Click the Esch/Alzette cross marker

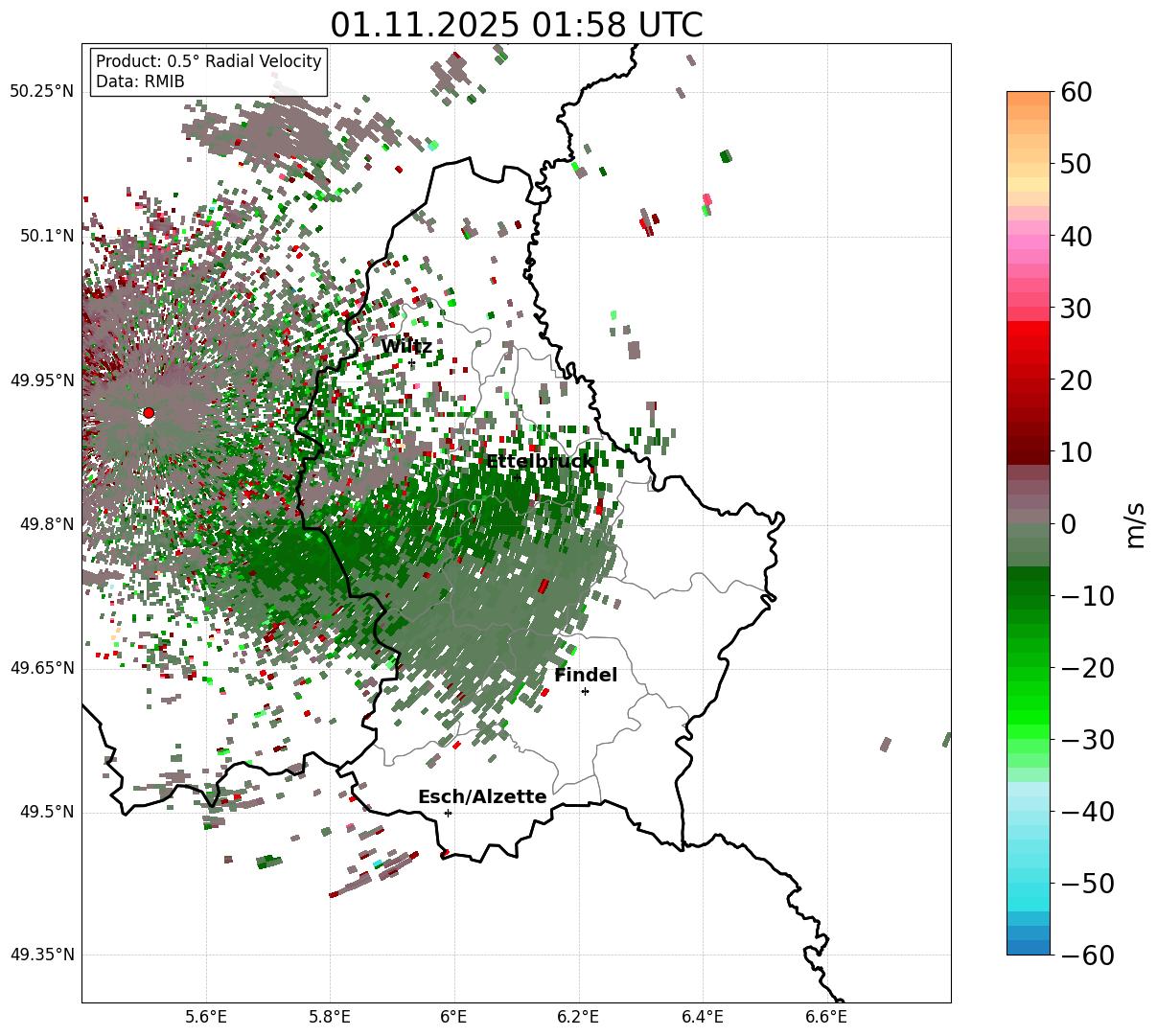pyautogui.click(x=448, y=813)
